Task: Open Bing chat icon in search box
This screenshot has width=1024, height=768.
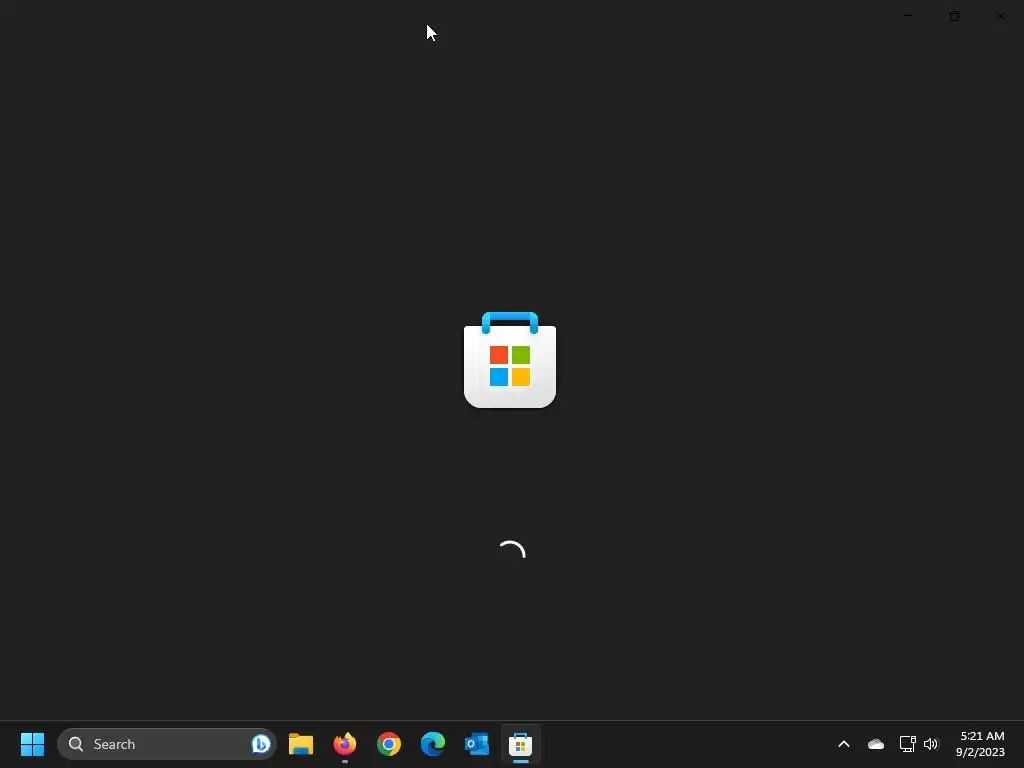Action: coord(261,744)
